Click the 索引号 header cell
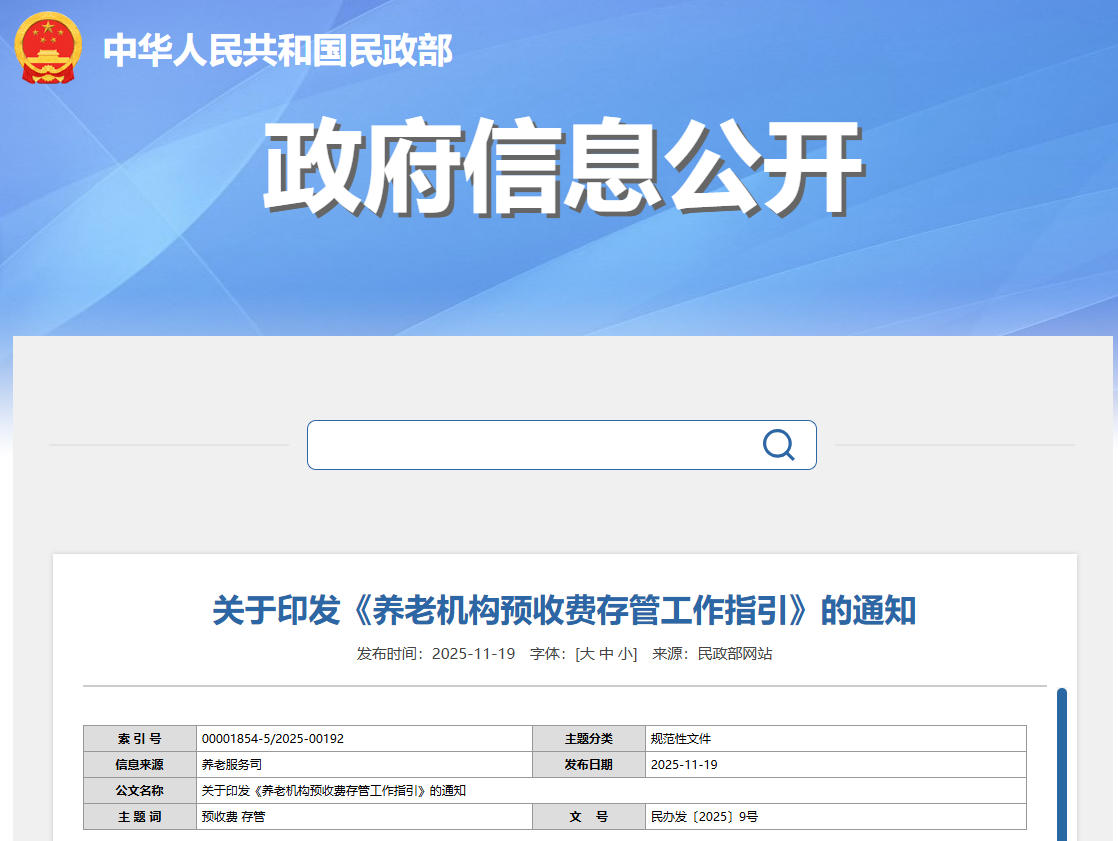The image size is (1118, 841). click(139, 739)
